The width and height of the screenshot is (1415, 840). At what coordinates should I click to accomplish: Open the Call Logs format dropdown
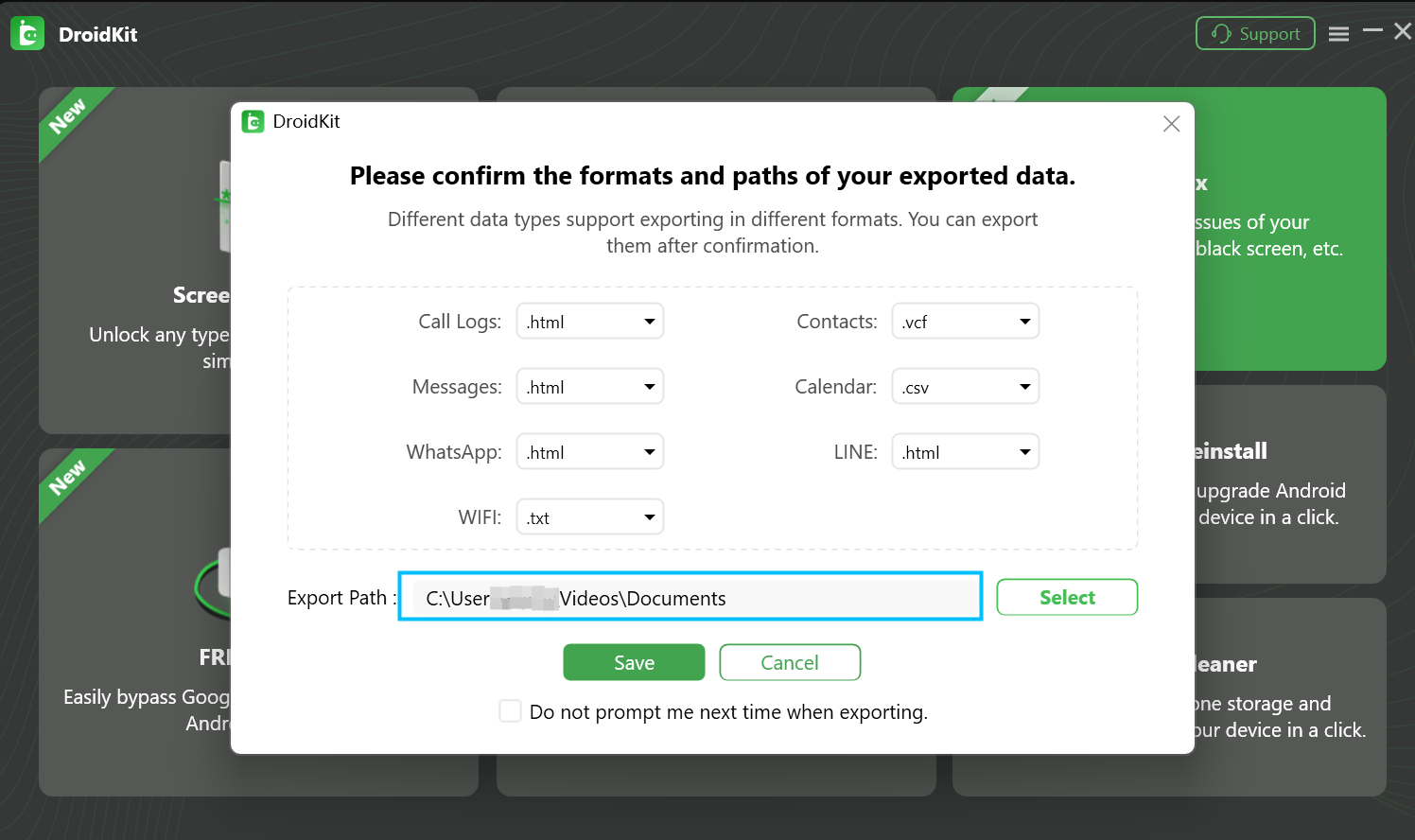pyautogui.click(x=590, y=321)
